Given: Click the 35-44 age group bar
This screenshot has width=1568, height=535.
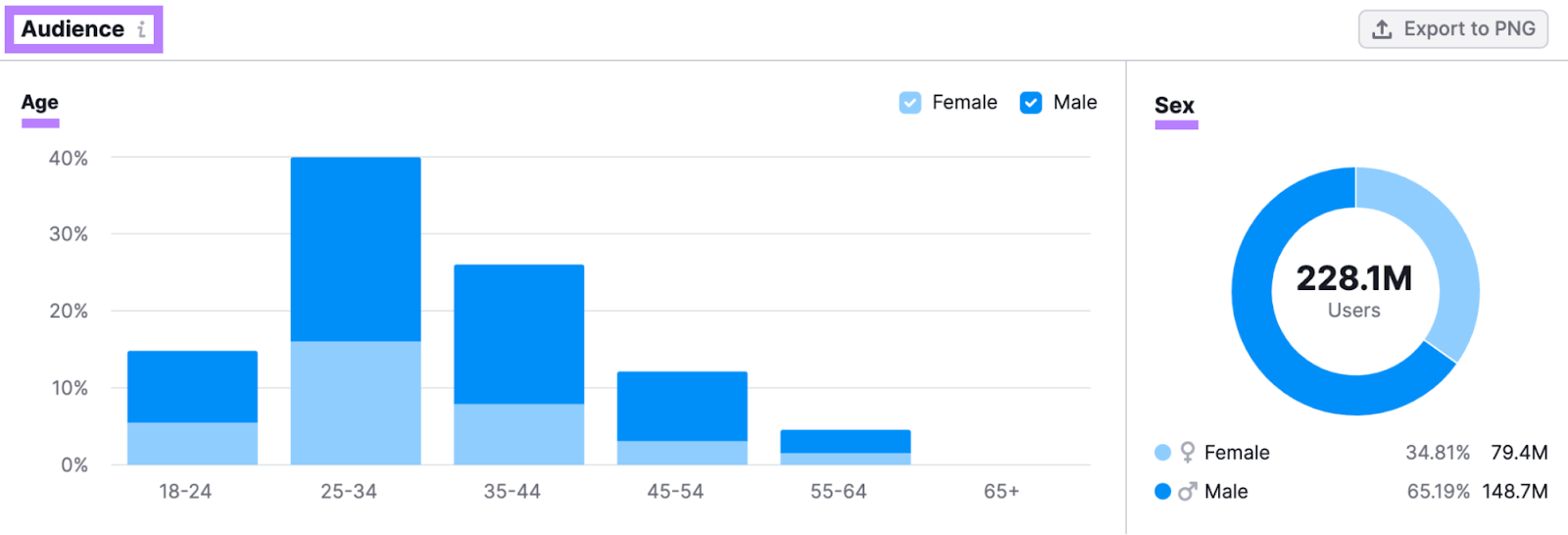Looking at the screenshot, I should point(518,365).
